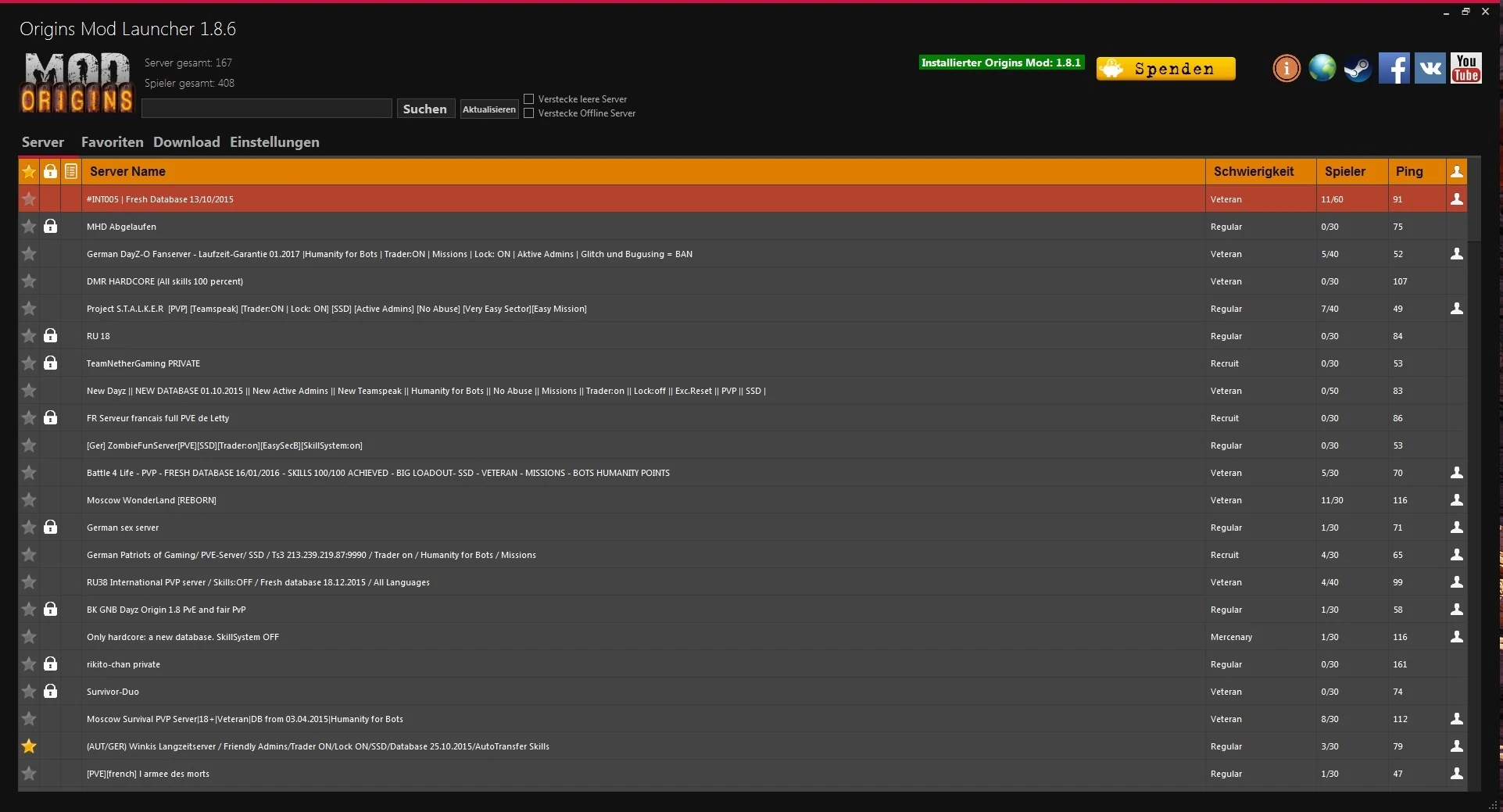Enable Verstecke Offline Server checkbox
Screen dimensions: 1503x812
point(529,113)
